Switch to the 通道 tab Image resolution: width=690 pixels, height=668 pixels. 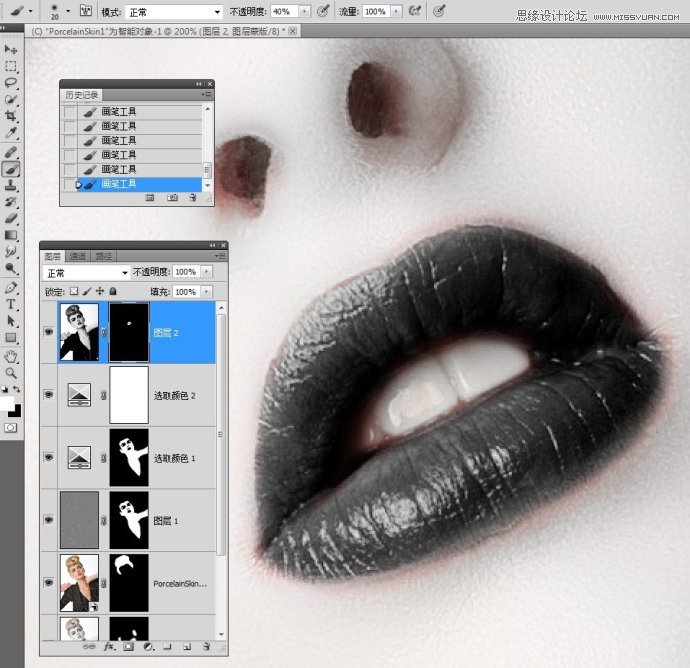point(78,257)
